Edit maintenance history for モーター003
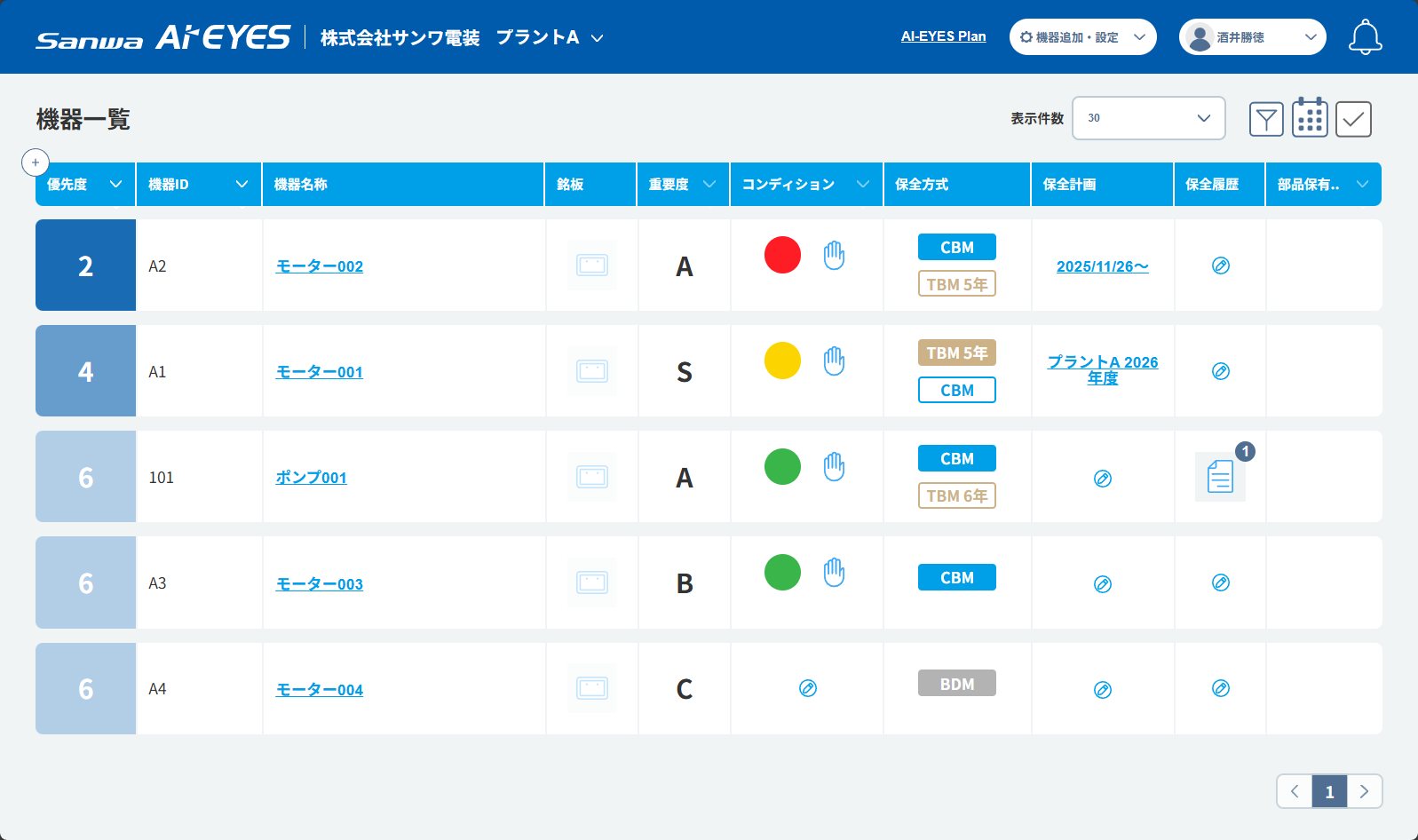This screenshot has height=840, width=1418. pos(1221,582)
